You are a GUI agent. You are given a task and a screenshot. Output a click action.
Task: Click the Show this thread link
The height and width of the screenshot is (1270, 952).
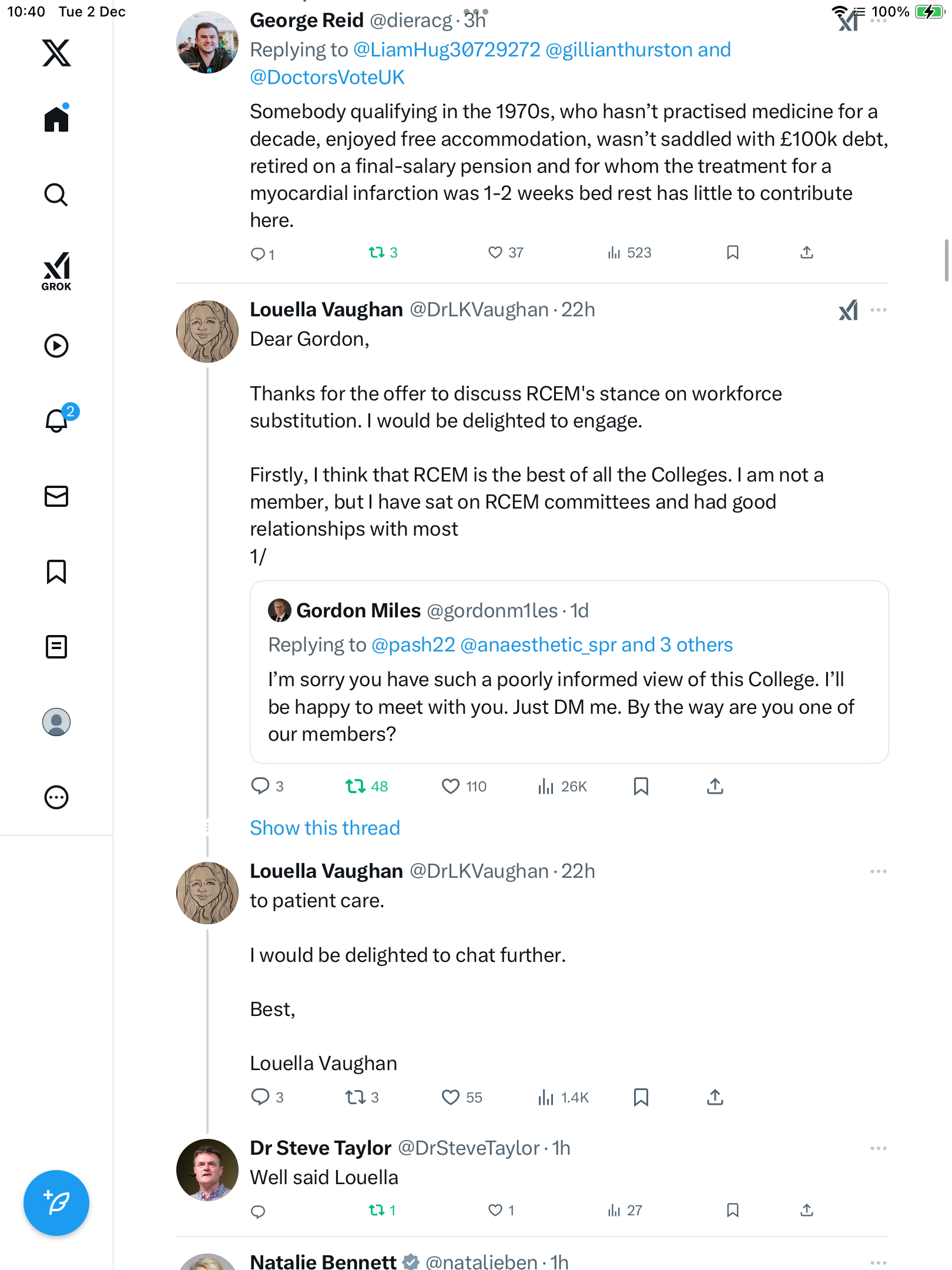[x=324, y=828]
